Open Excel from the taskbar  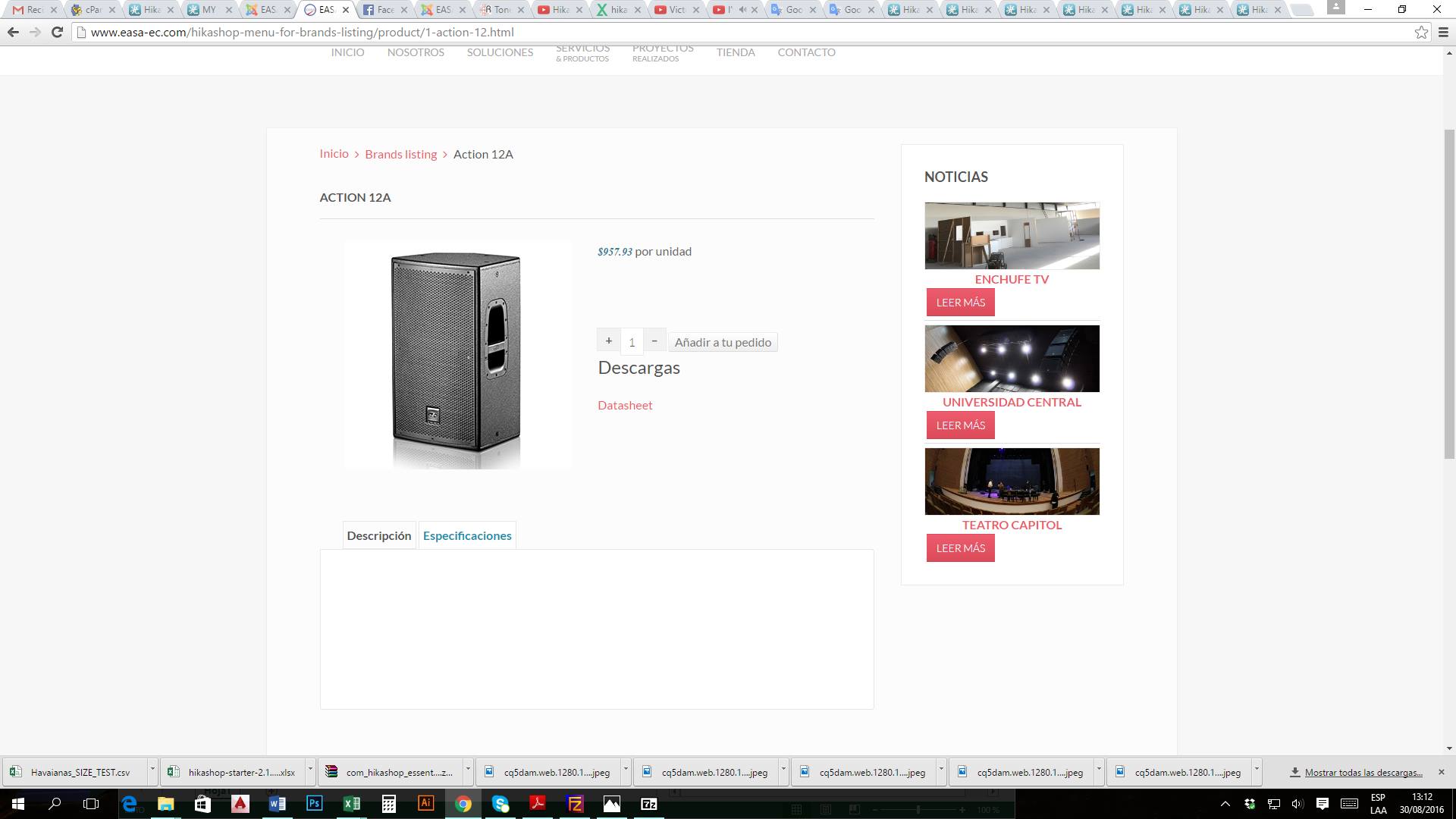coord(351,804)
